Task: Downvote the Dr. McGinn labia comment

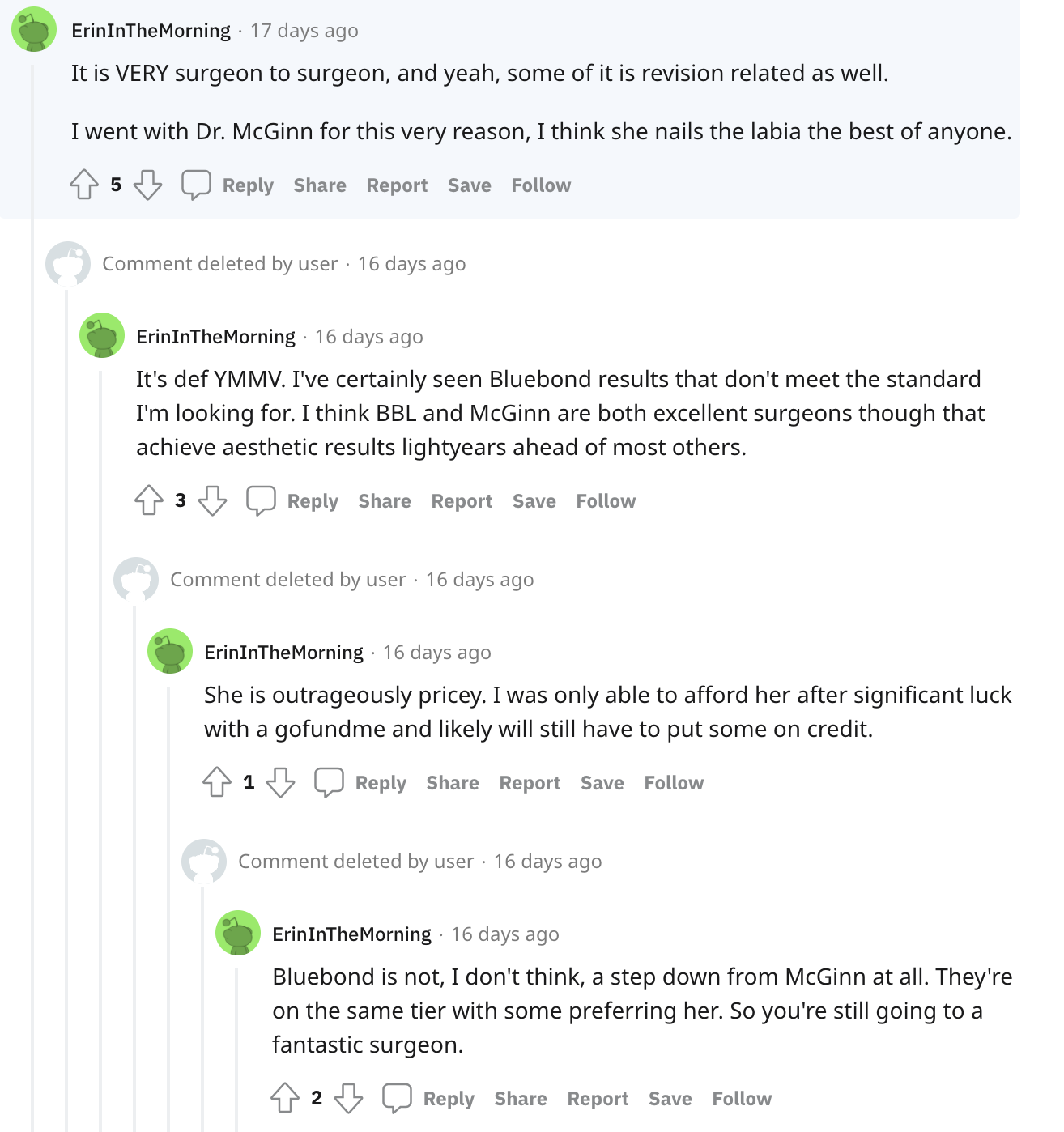Action: (147, 185)
